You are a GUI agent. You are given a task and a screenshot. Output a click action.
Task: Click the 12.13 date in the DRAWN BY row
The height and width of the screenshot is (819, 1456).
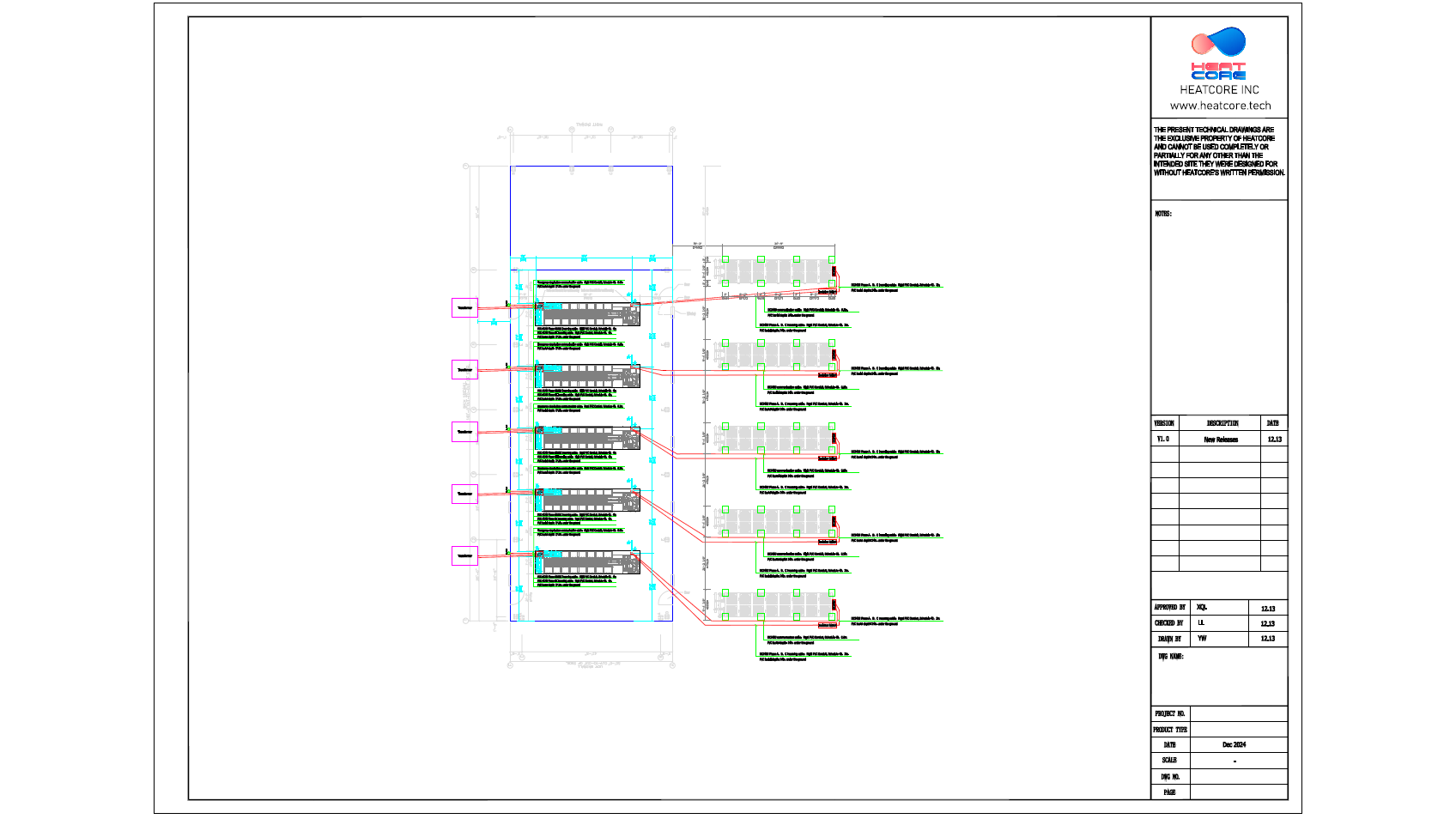(x=1268, y=639)
